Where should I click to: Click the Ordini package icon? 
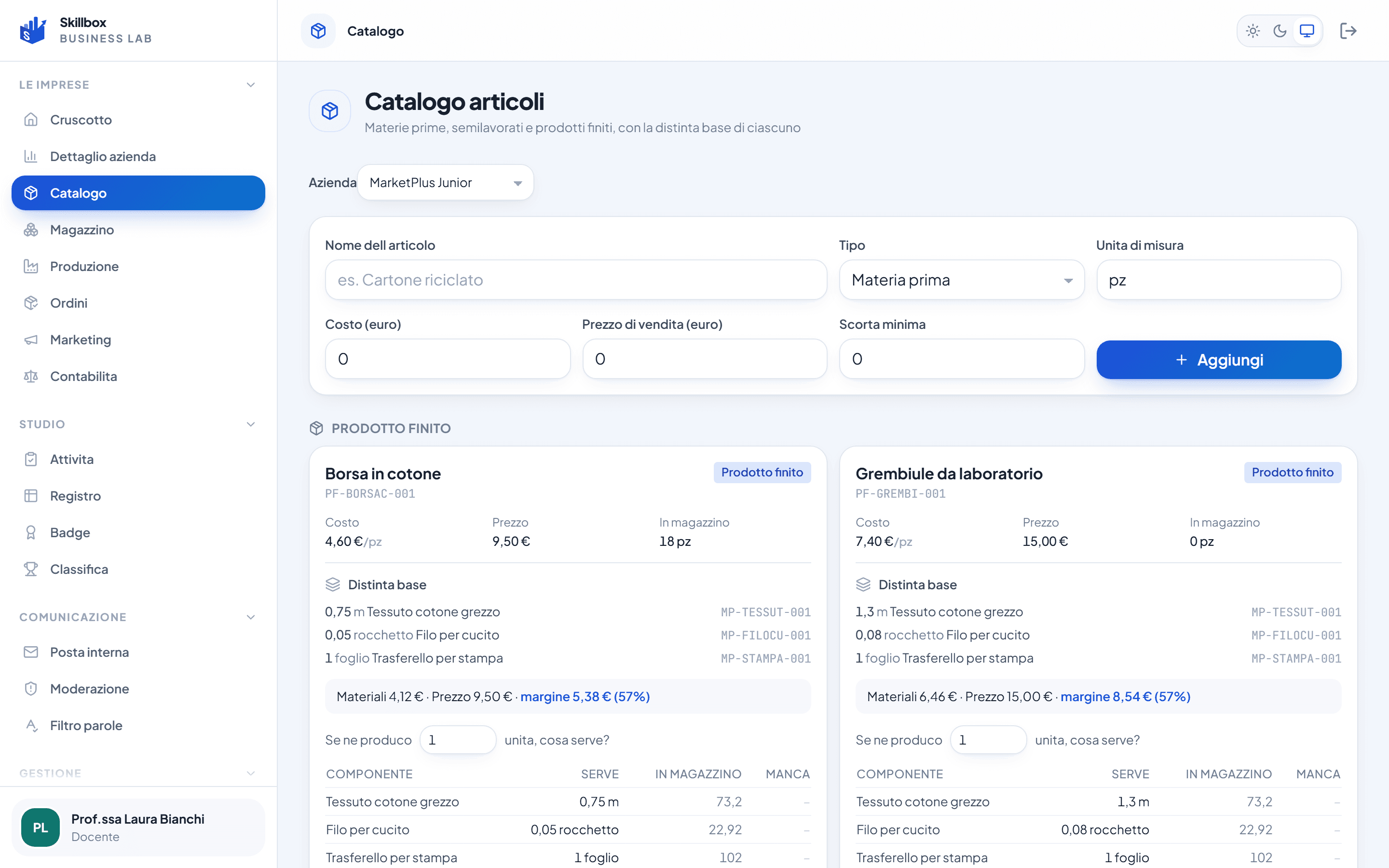coord(31,303)
